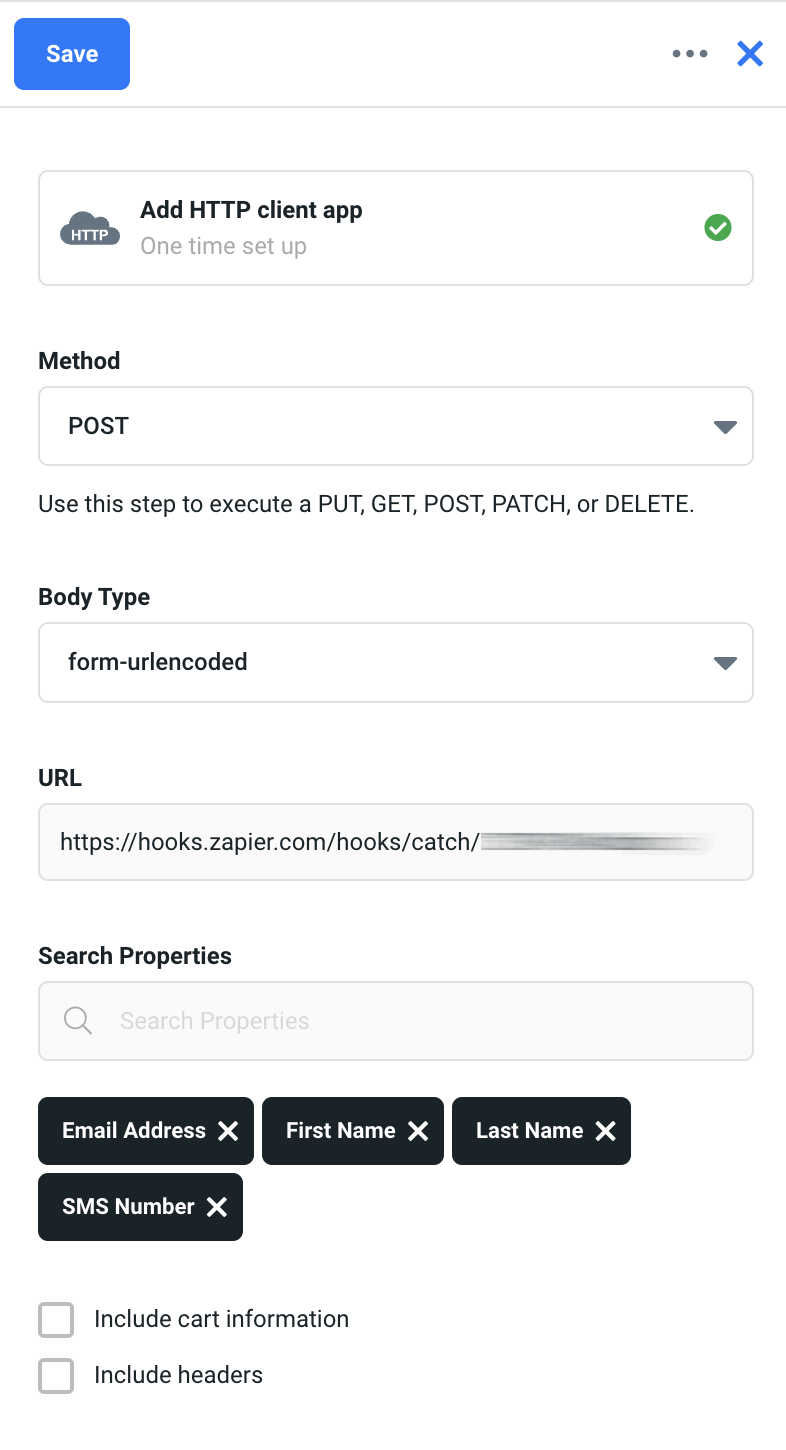Click the Method dropdown arrow

coord(725,427)
